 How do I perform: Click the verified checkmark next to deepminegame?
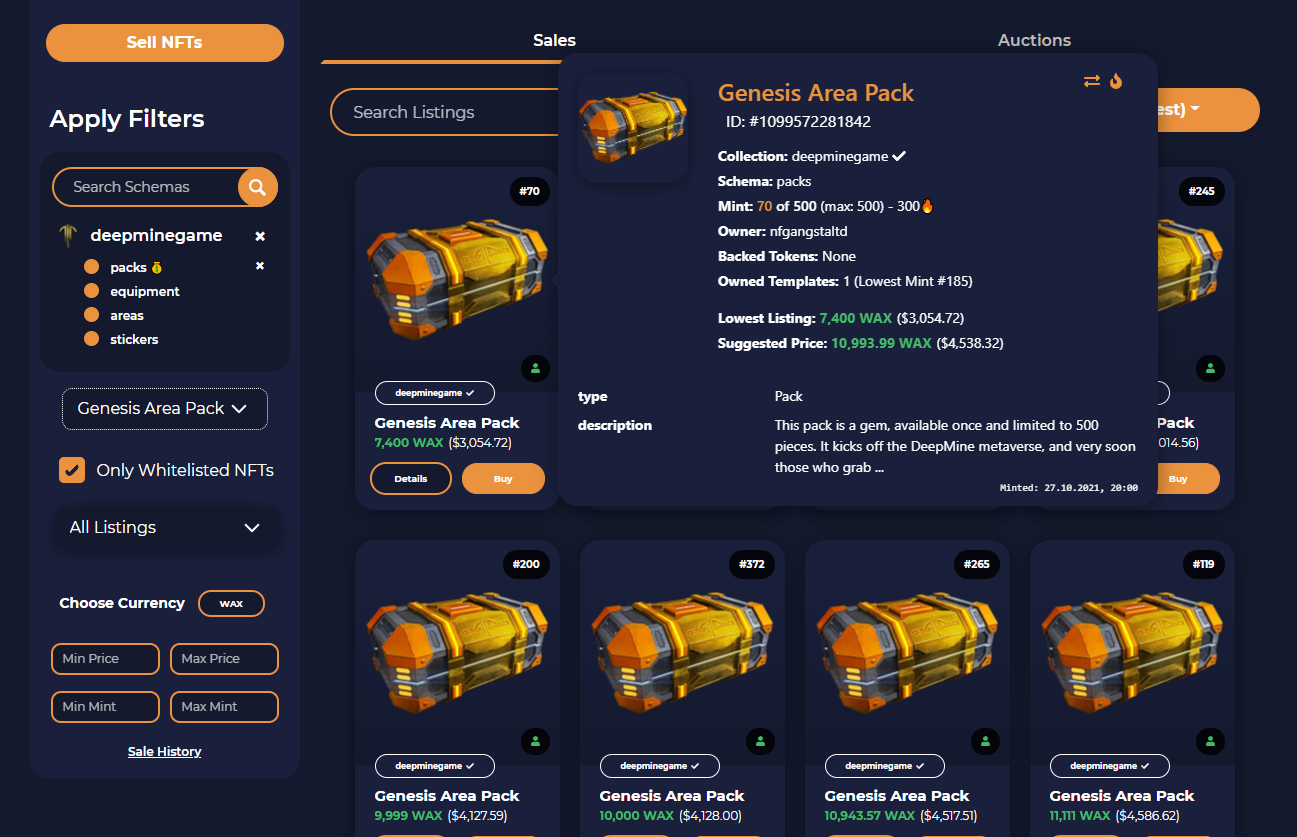pos(899,156)
